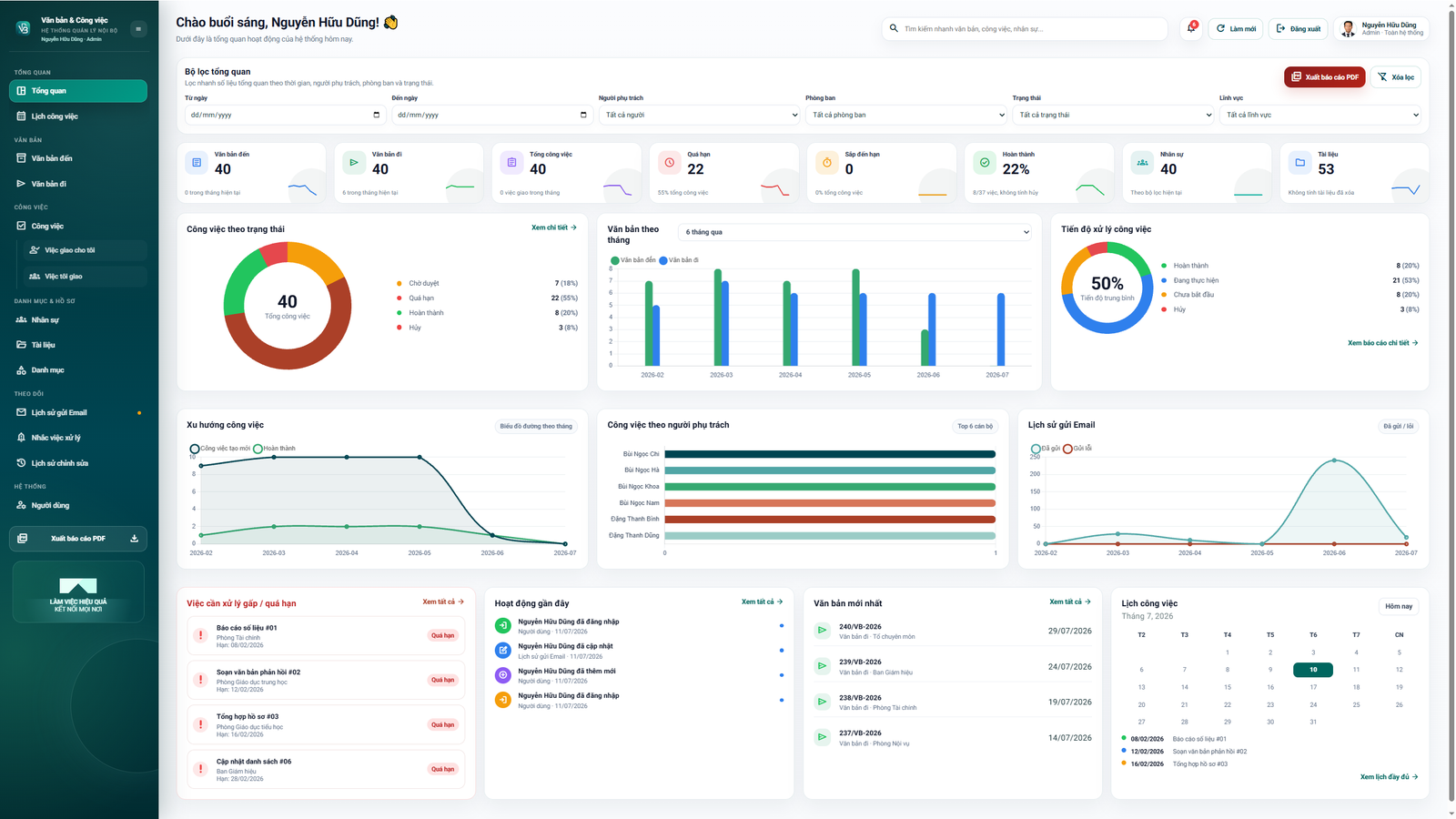Select day 10 in the calendar

point(1313,670)
